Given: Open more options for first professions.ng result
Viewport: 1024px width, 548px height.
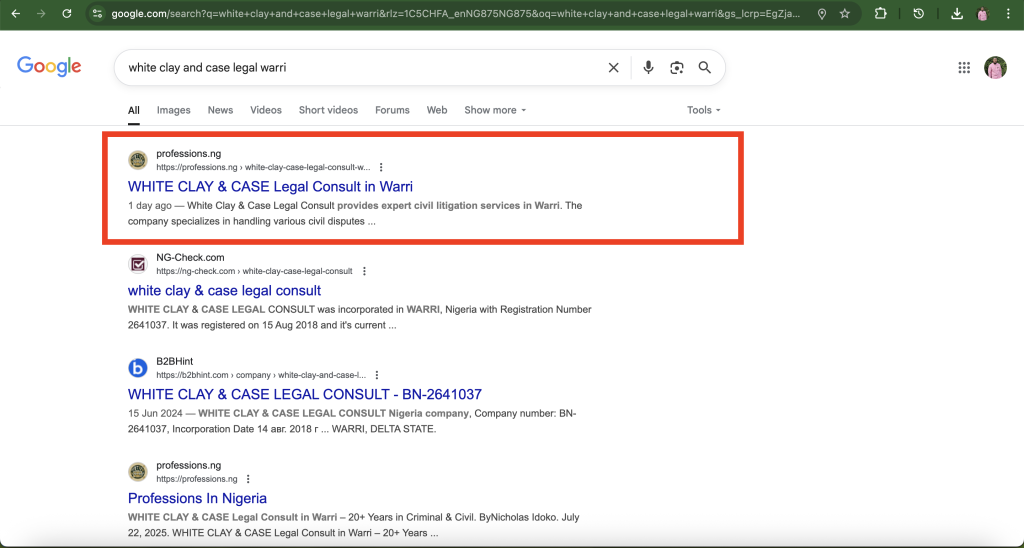Looking at the screenshot, I should [x=381, y=167].
